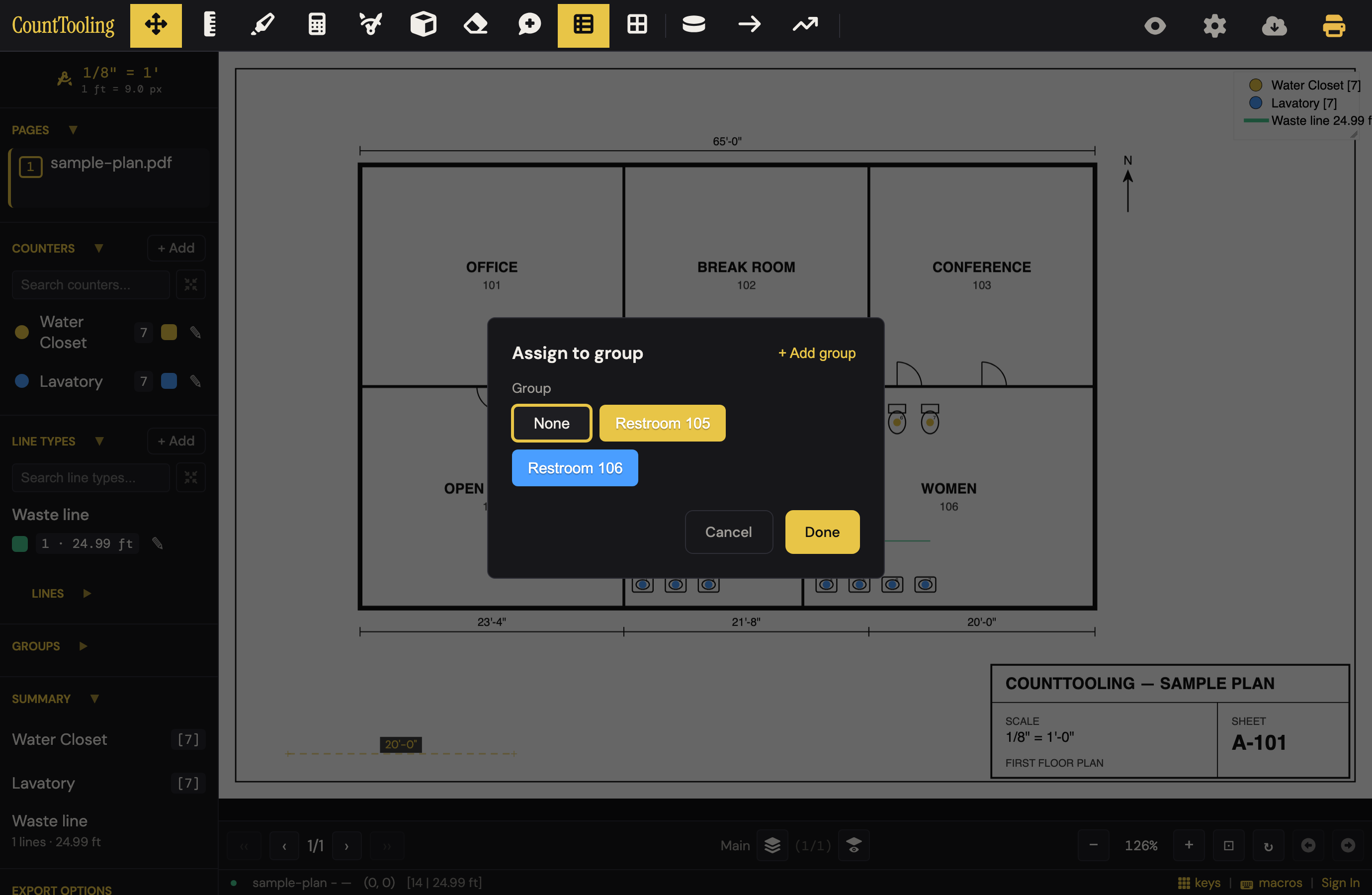Redo with the forward arrow
The width and height of the screenshot is (1372, 895).
pos(1347,845)
